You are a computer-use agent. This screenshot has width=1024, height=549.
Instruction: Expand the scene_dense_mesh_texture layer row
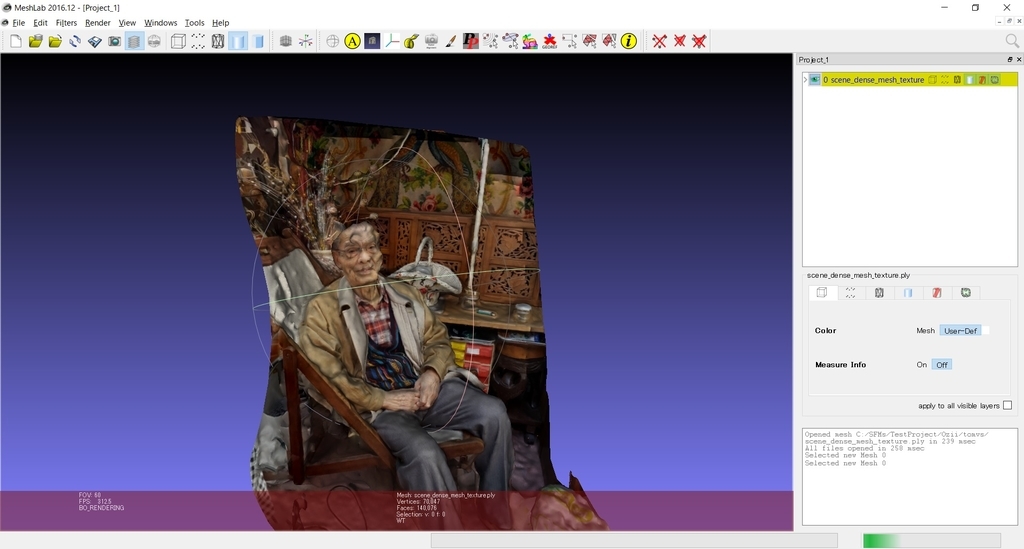pos(805,80)
